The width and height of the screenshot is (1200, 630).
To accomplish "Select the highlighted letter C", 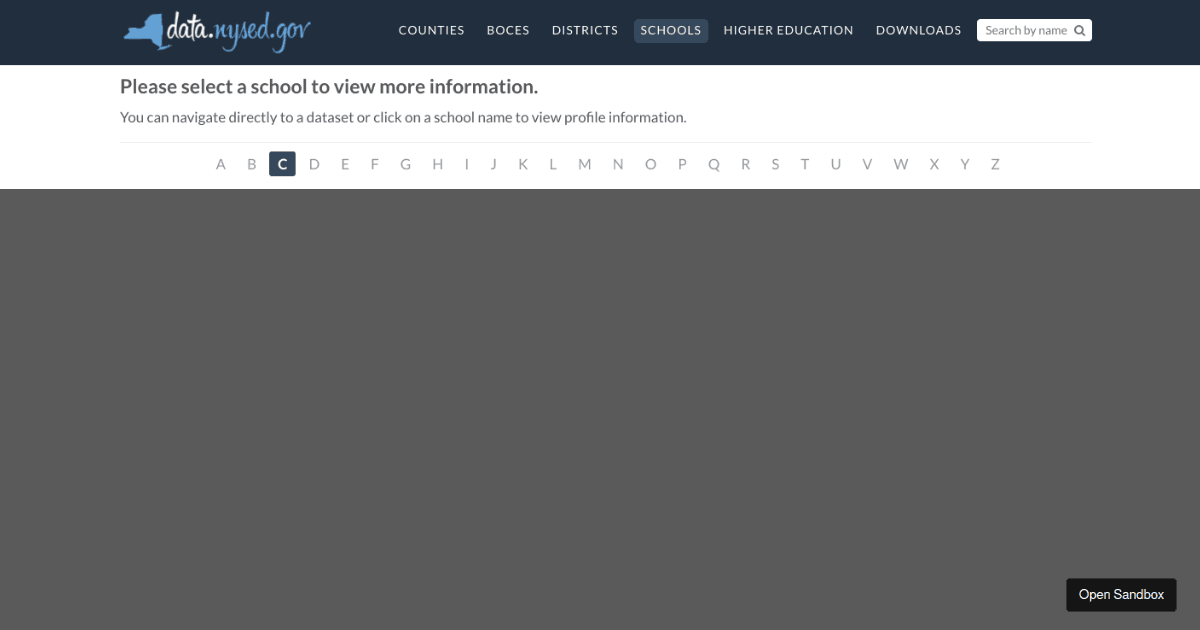I will click(x=282, y=163).
